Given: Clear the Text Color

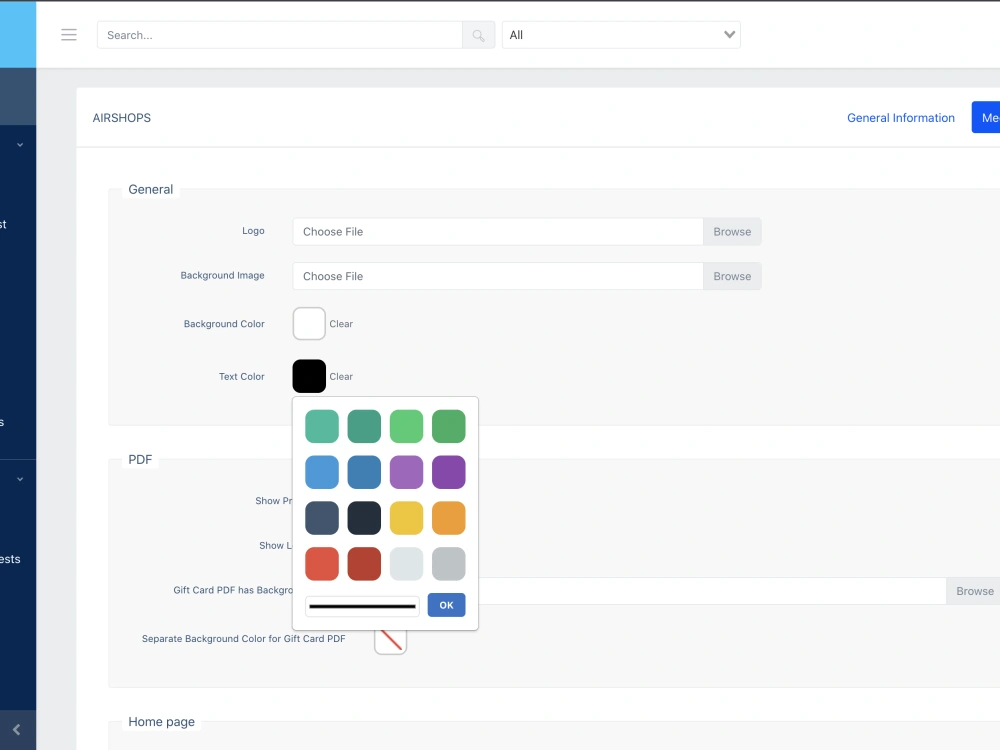Looking at the screenshot, I should [x=341, y=377].
